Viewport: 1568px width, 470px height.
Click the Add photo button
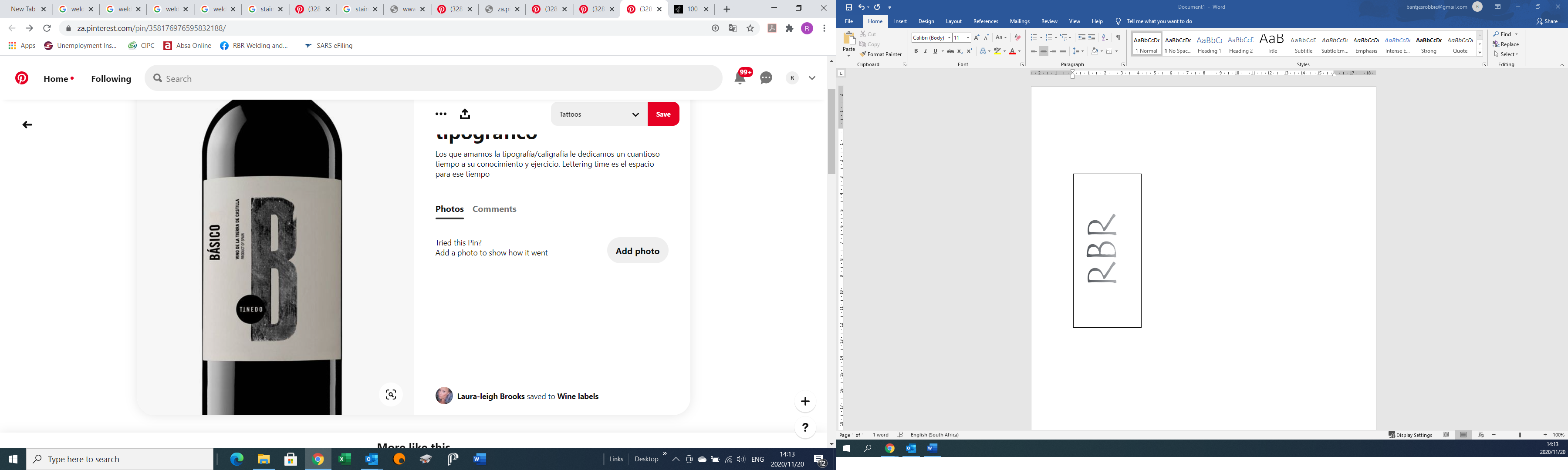637,251
